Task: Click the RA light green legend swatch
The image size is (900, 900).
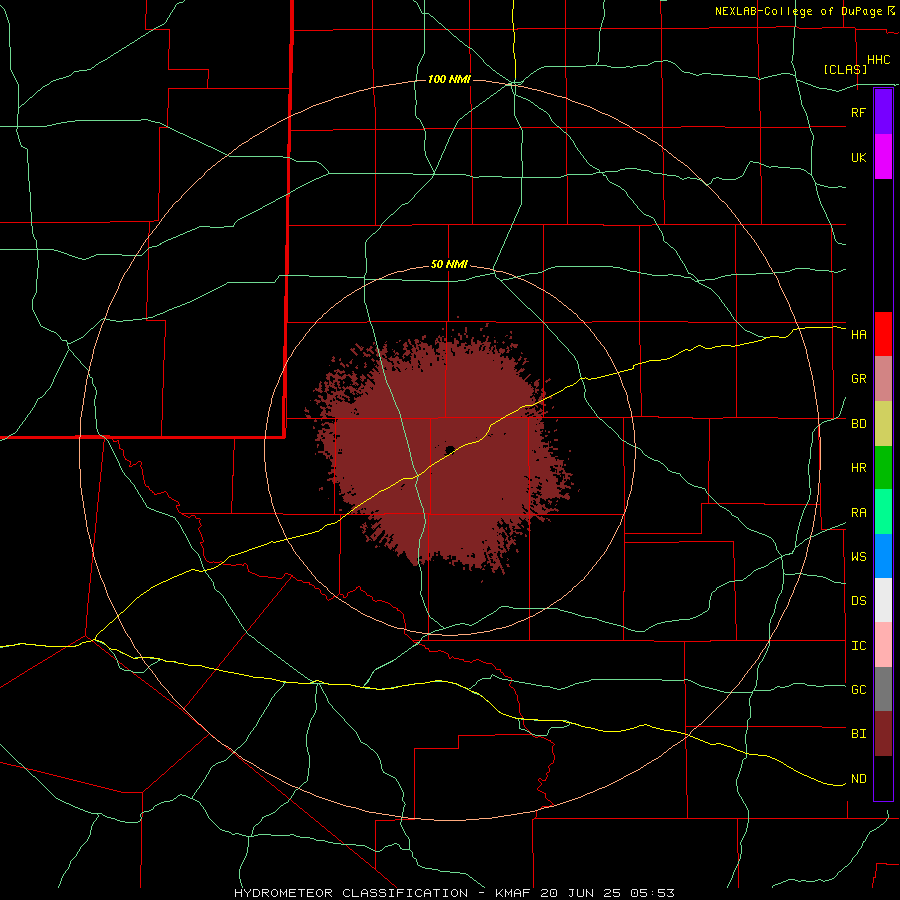Action: (883, 512)
